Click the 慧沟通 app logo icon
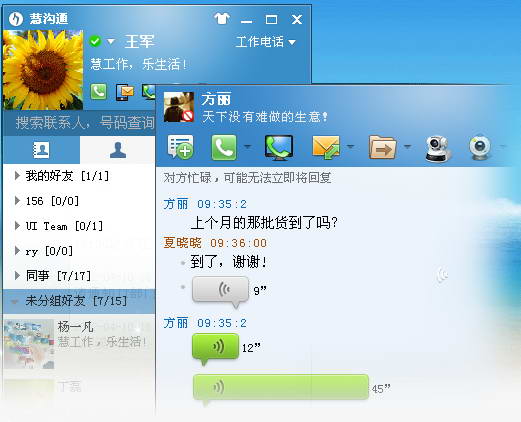 [x=16, y=19]
